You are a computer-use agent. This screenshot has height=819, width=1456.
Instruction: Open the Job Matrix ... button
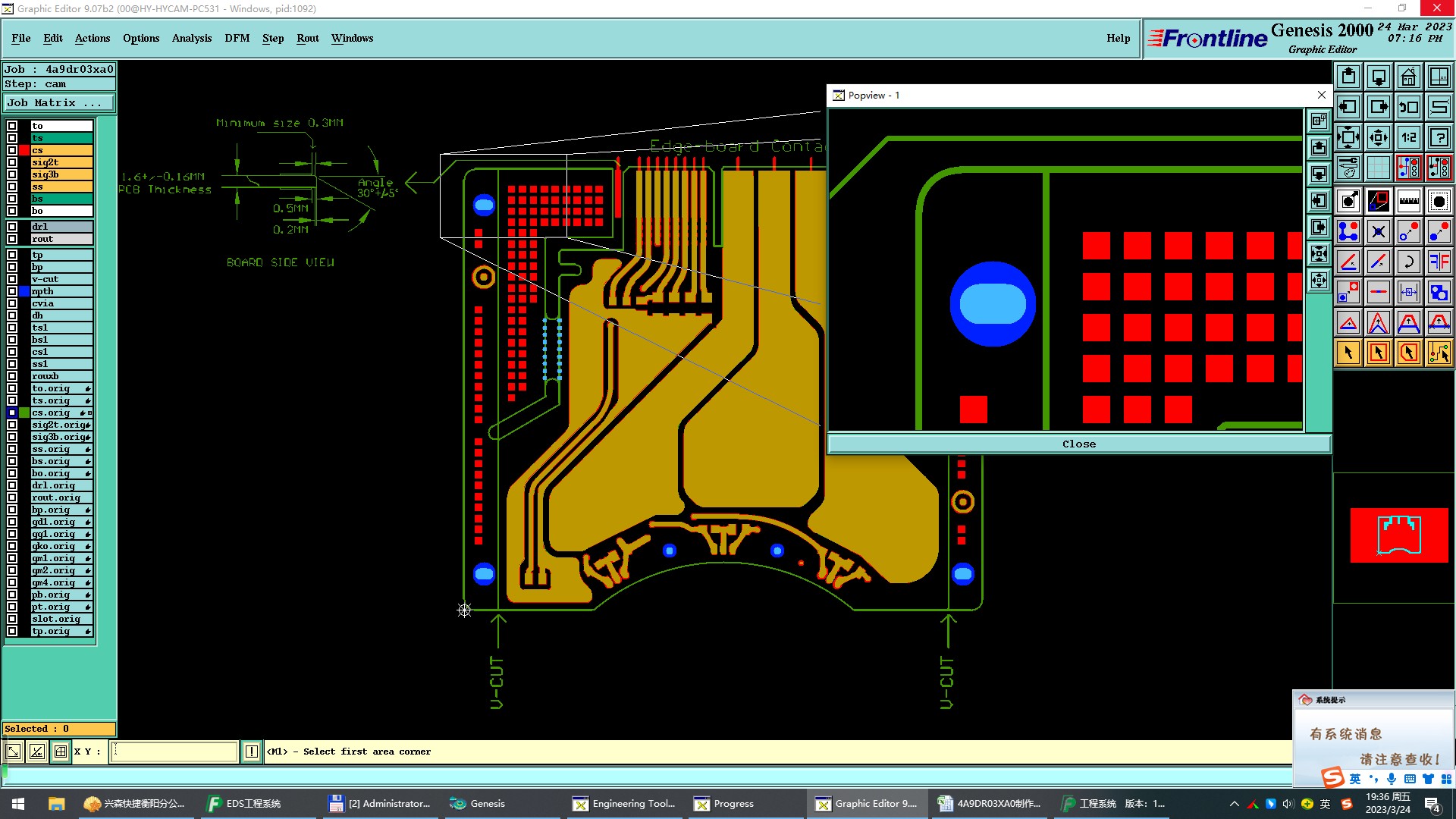(x=59, y=103)
